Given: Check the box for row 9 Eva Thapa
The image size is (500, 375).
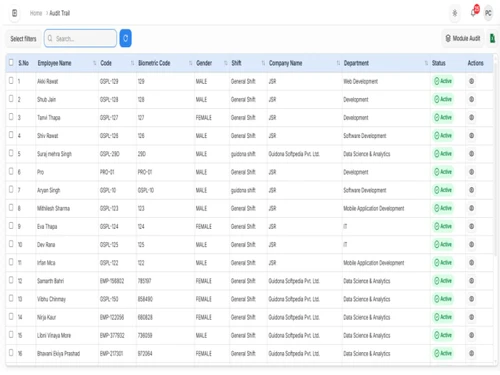Looking at the screenshot, I should click(11, 226).
